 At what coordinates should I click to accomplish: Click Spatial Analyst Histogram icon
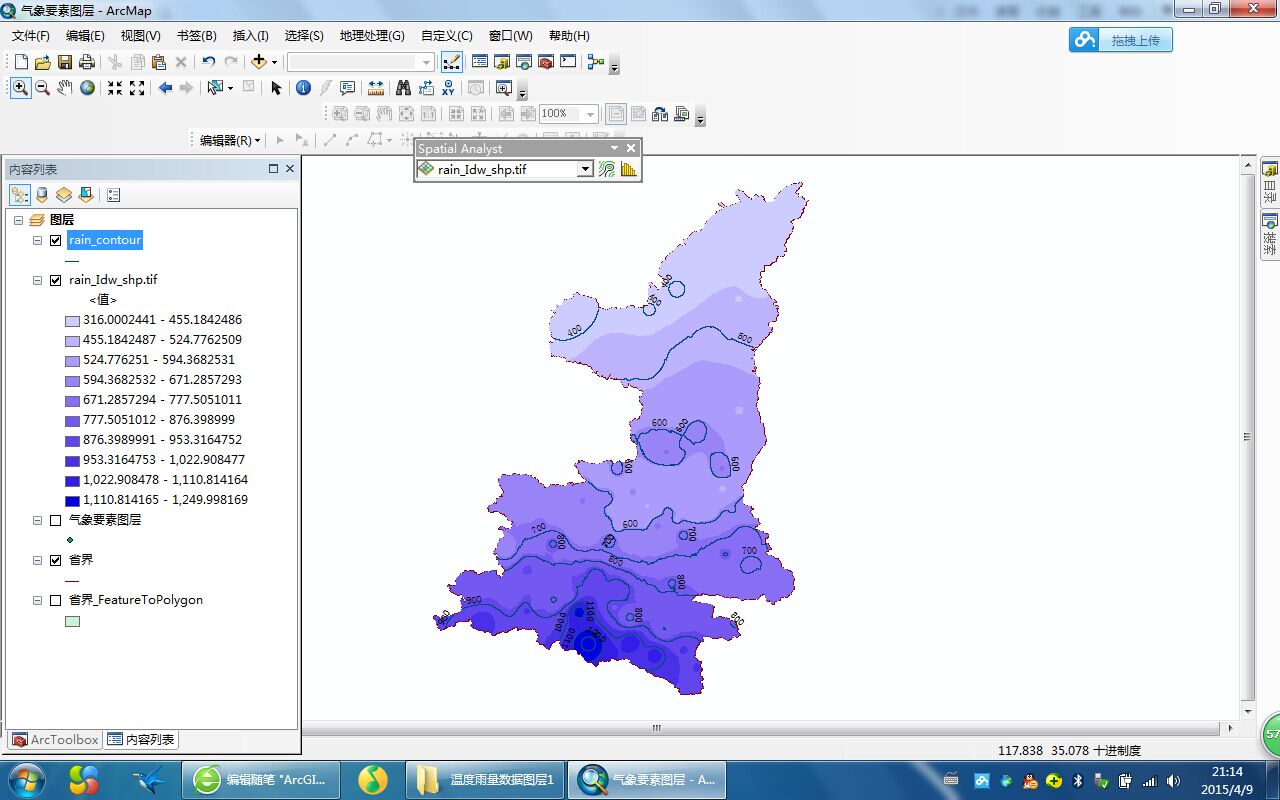tap(628, 169)
